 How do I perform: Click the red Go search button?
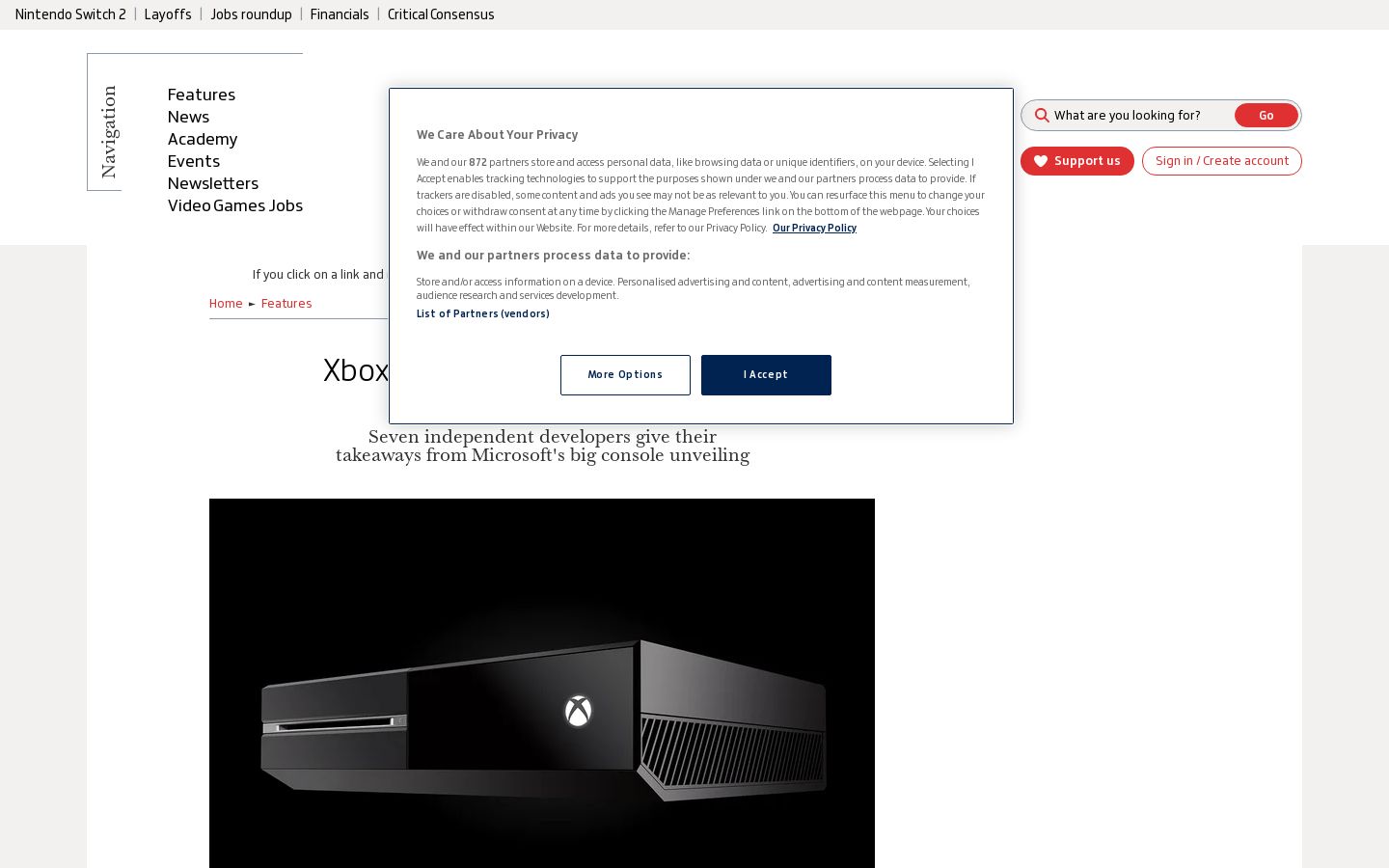tap(1266, 116)
